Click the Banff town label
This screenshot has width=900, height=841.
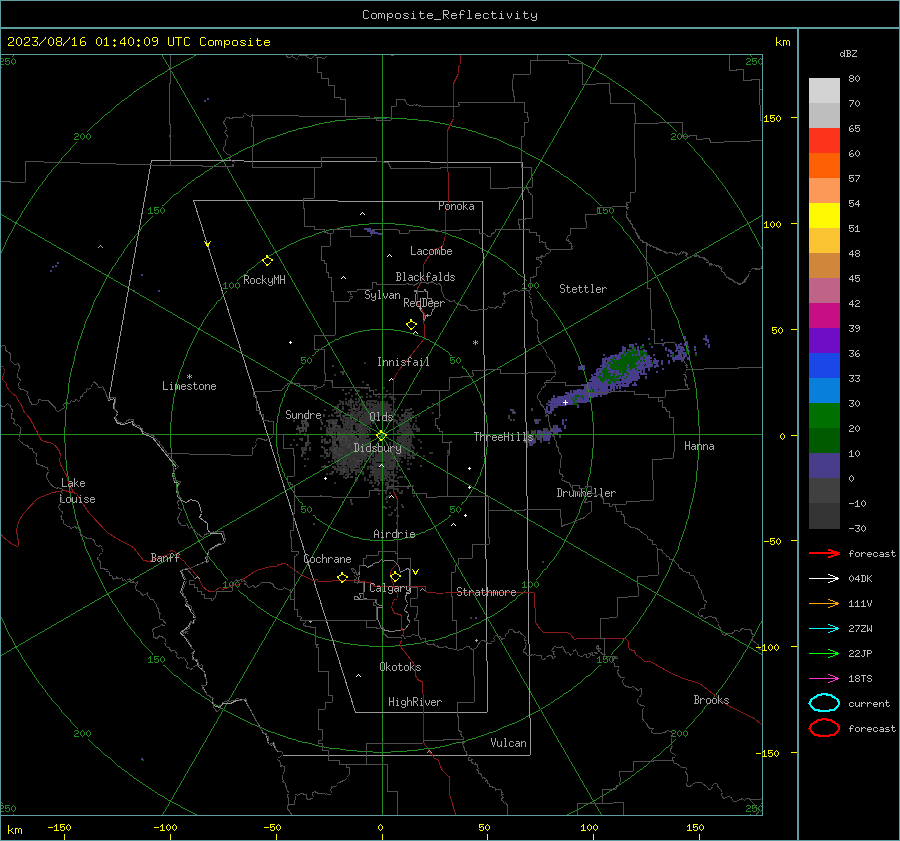click(x=165, y=557)
